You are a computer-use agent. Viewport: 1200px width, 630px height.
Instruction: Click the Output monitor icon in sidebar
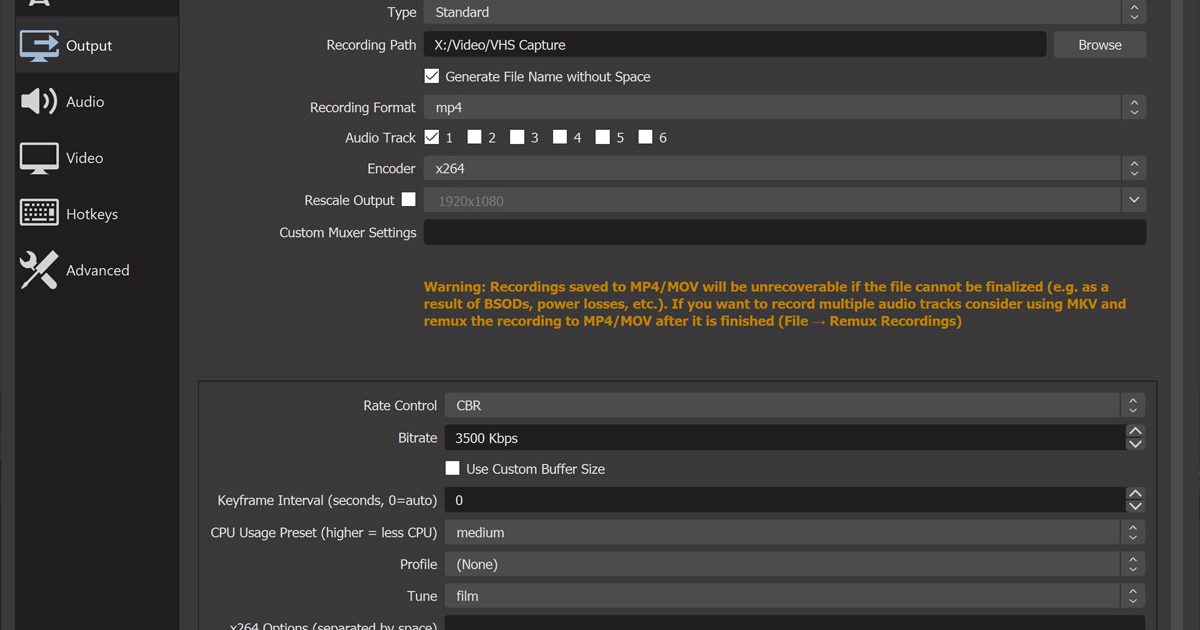pyautogui.click(x=39, y=46)
